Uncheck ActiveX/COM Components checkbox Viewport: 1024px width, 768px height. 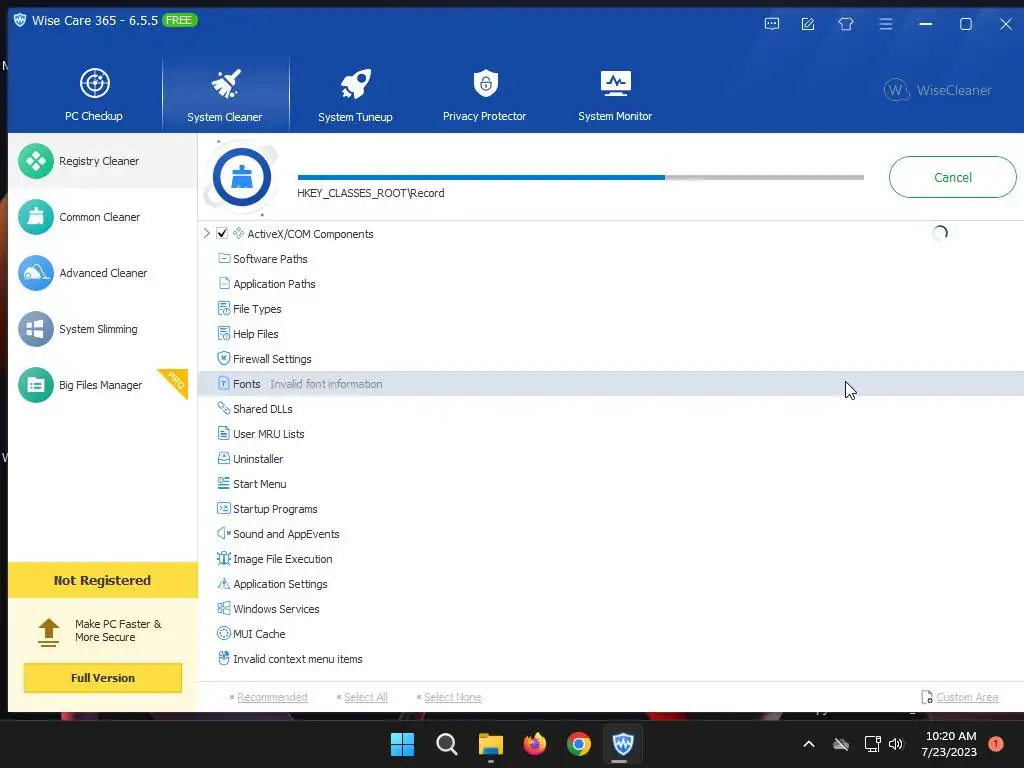[x=222, y=233]
